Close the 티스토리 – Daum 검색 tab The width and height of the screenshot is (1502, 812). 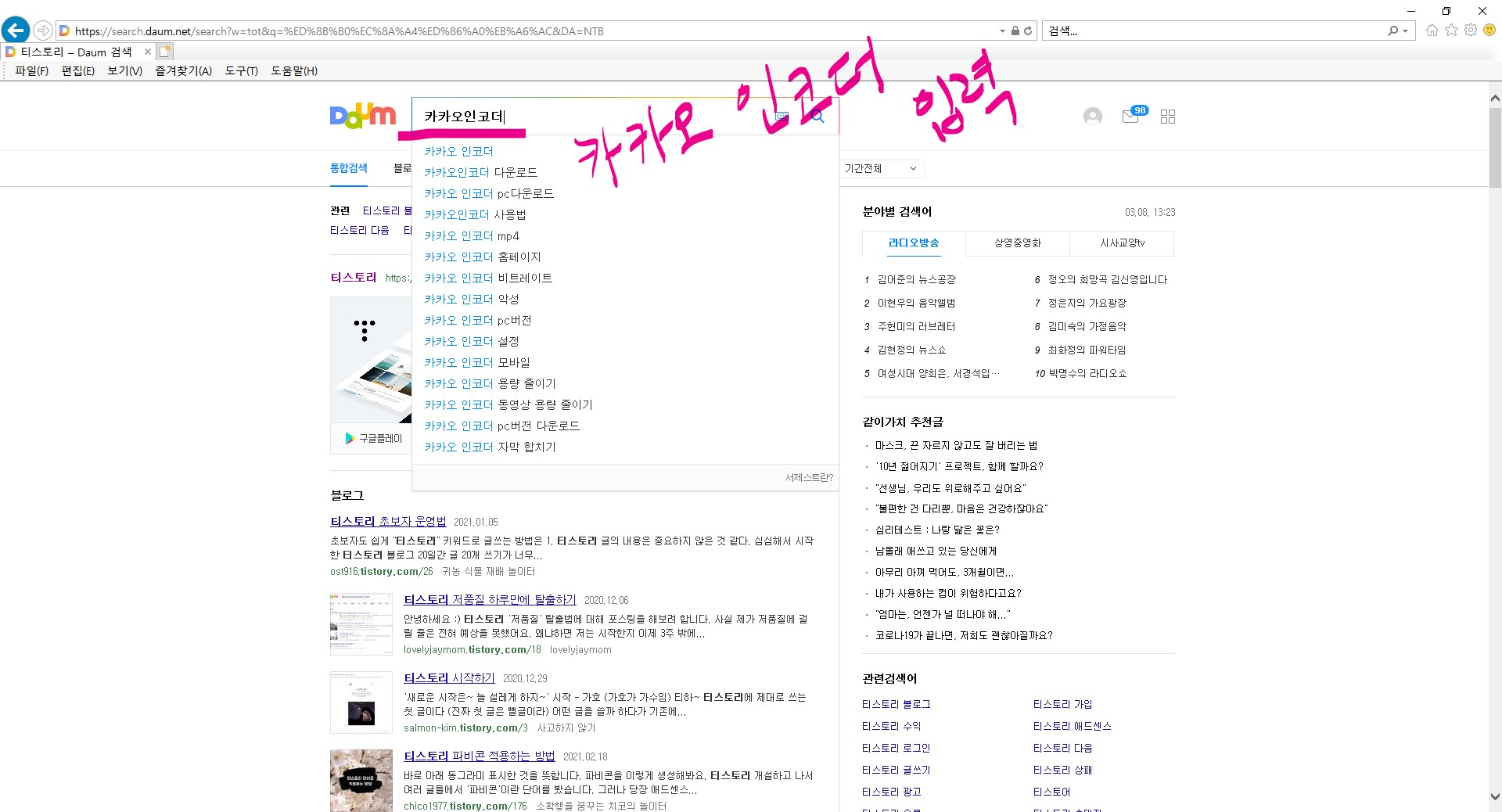[x=147, y=52]
